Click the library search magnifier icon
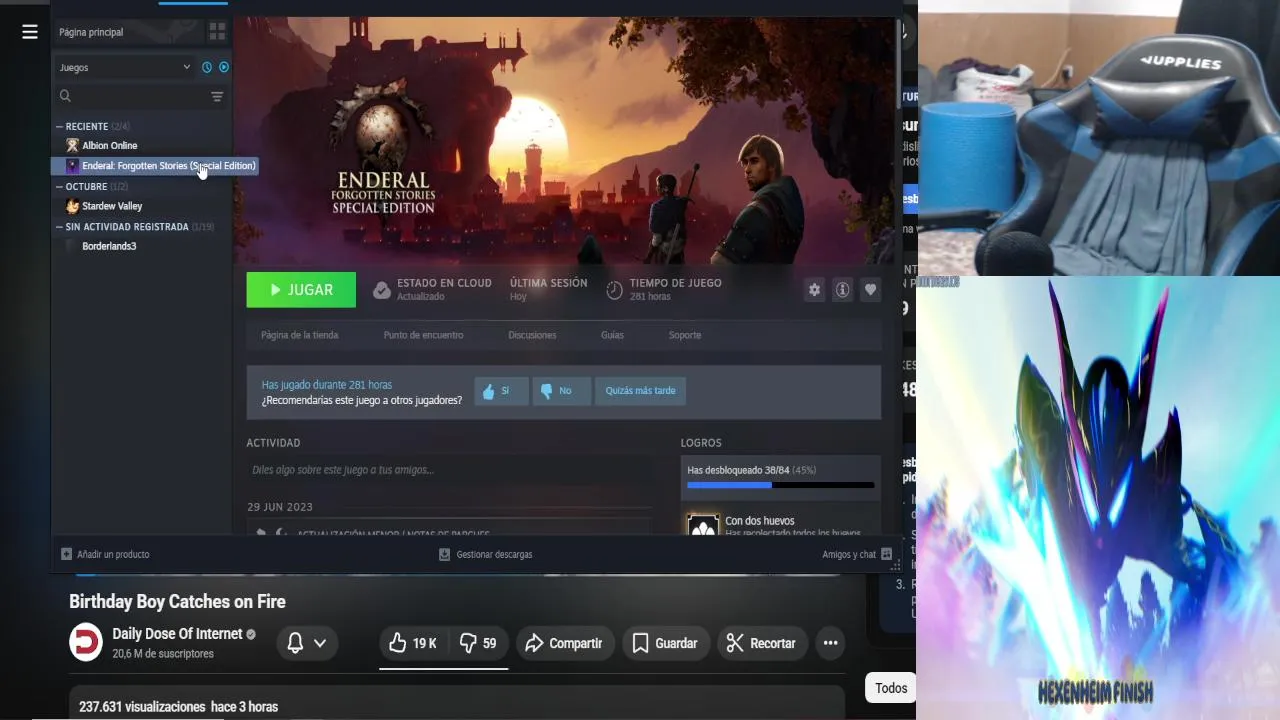The width and height of the screenshot is (1280, 720). [65, 96]
